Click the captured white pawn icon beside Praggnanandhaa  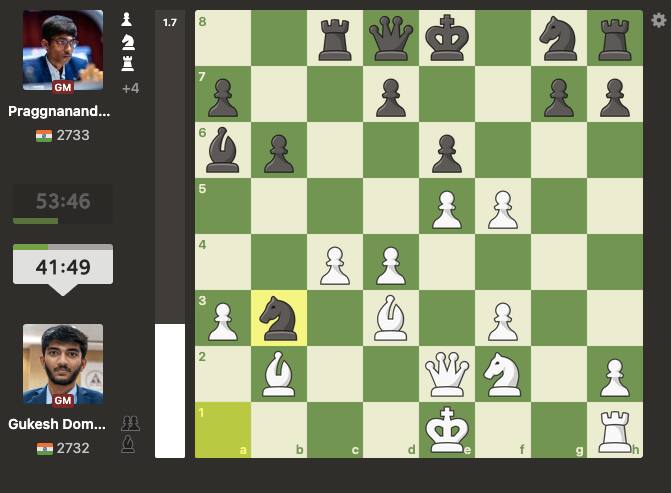coord(126,19)
